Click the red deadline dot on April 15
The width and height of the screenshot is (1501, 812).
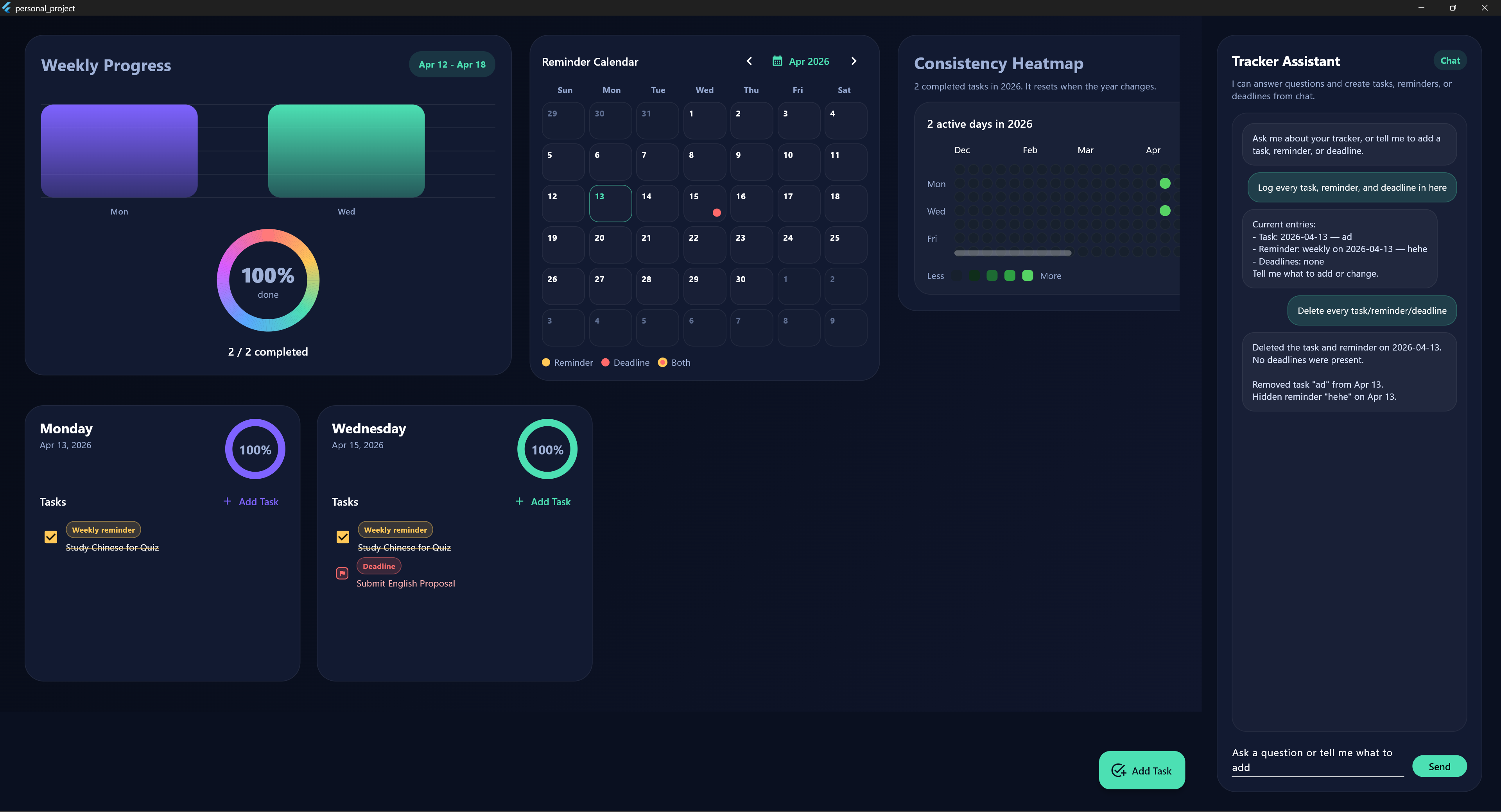tap(717, 213)
